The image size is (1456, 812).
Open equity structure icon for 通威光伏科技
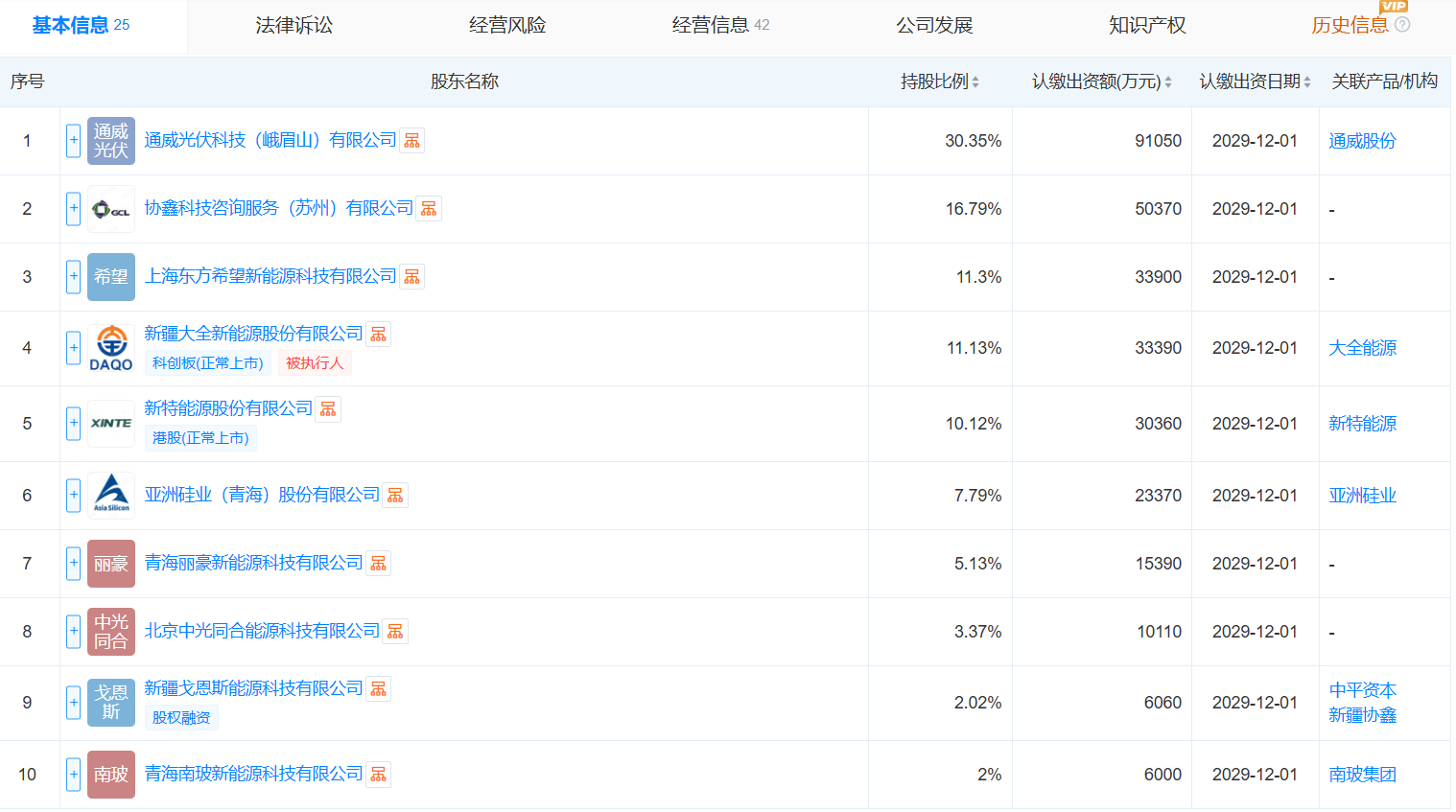(x=412, y=141)
